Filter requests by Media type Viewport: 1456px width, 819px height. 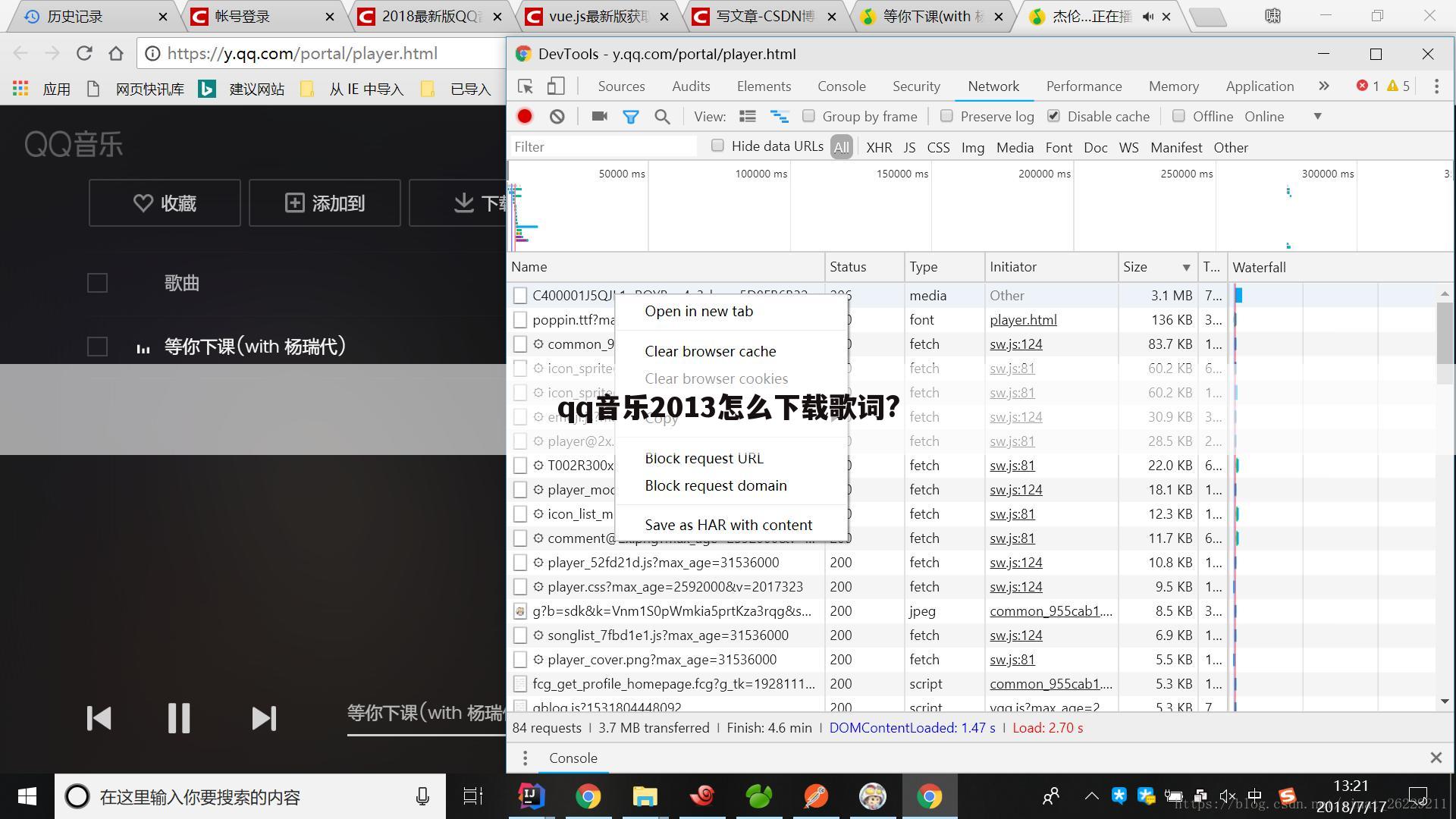(x=1015, y=148)
